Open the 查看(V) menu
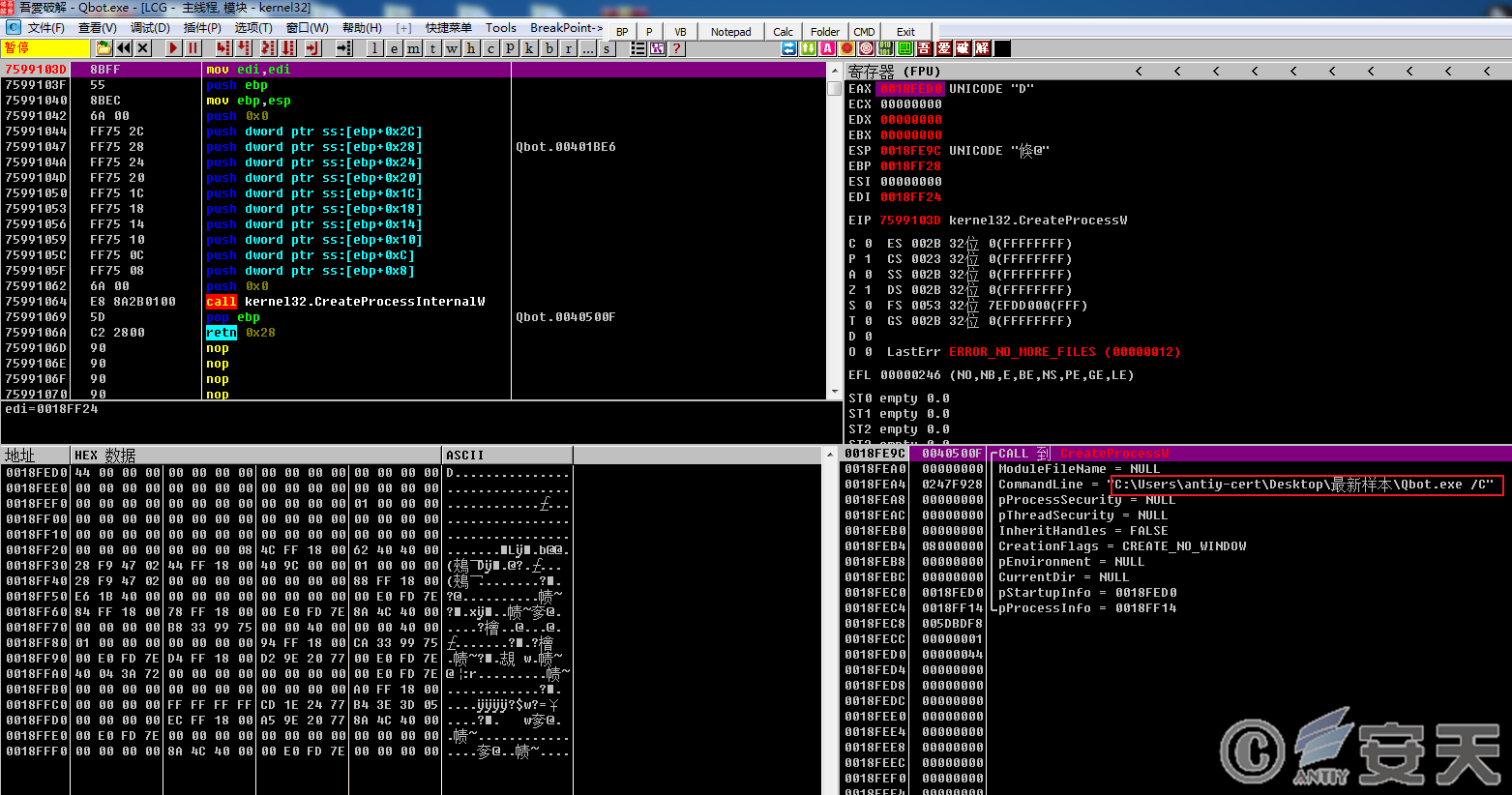The width and height of the screenshot is (1512, 795). [x=97, y=28]
